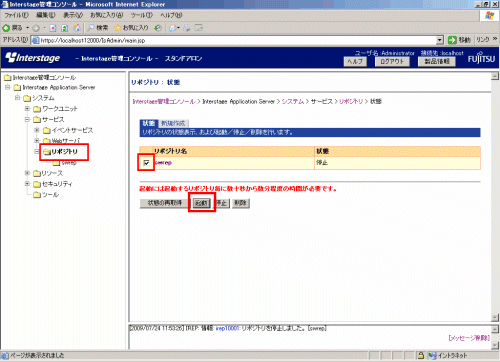The image size is (500, 362).
Task: Click the 起動 start button
Action: (201, 203)
